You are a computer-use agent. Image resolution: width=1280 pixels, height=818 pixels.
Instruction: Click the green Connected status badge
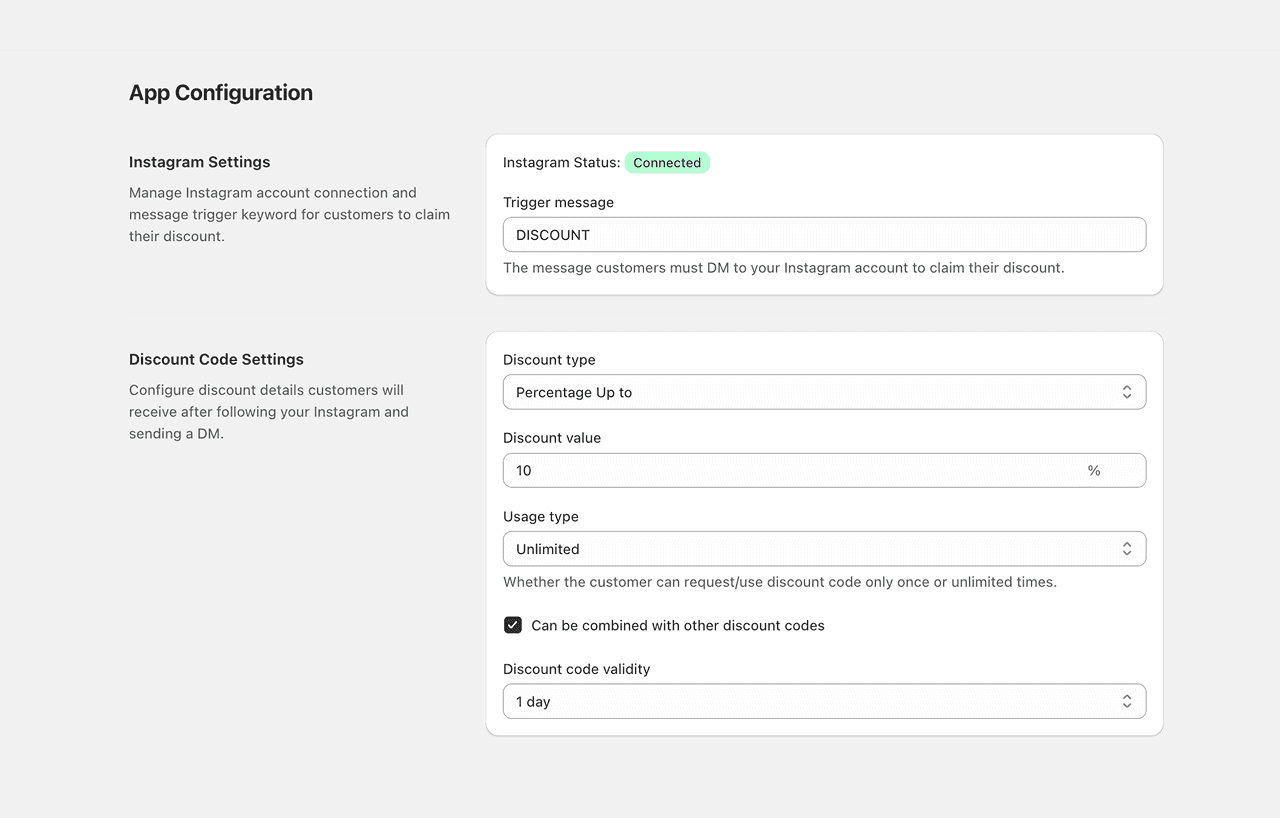[667, 163]
